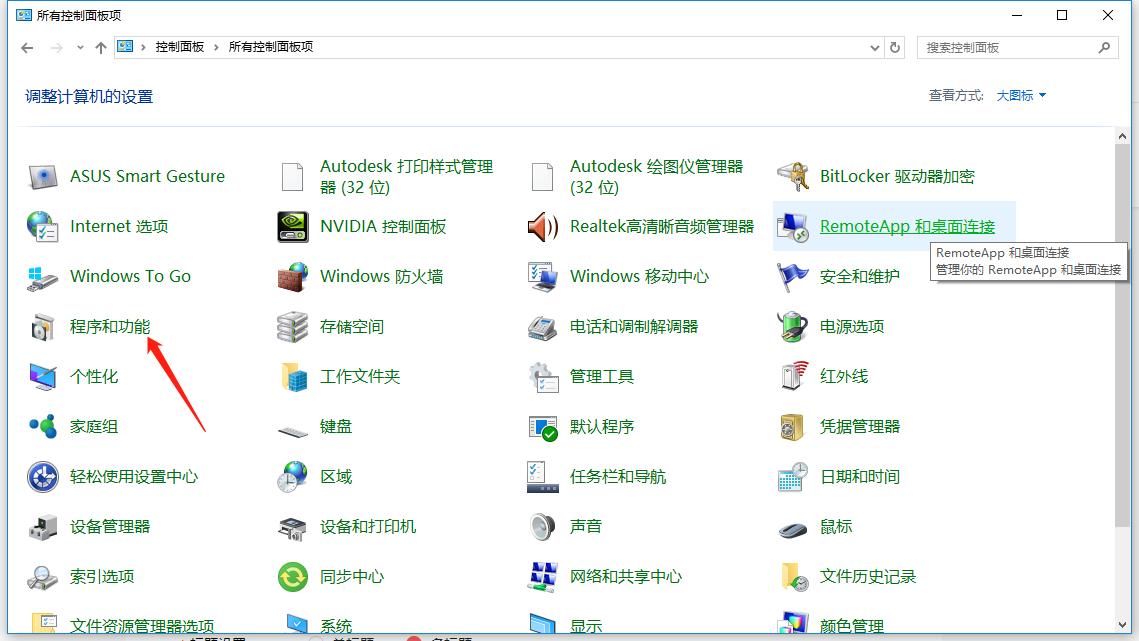This screenshot has height=641, width=1139.
Task: Open recent pages dropdown next to back button
Action: click(x=79, y=47)
